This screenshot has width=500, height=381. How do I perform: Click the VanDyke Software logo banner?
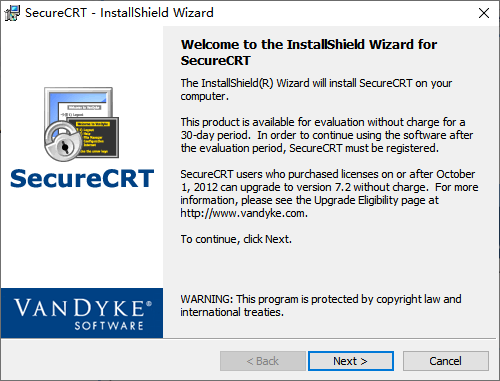82,313
